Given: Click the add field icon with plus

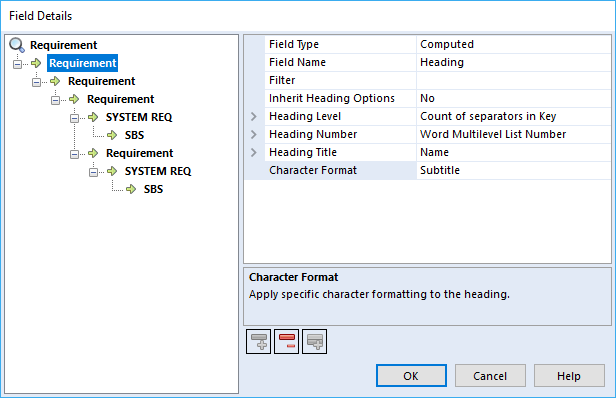Looking at the screenshot, I should point(258,341).
